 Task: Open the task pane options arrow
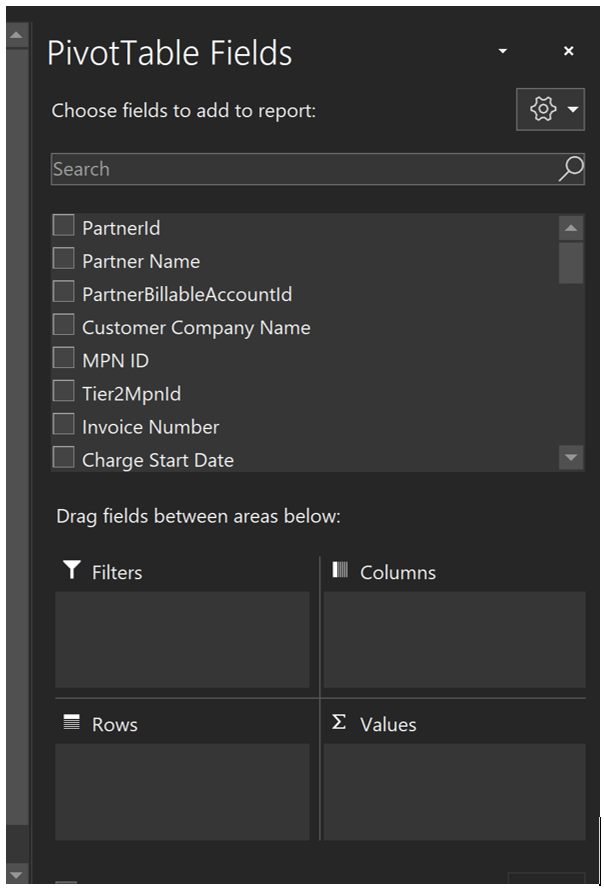click(x=503, y=51)
